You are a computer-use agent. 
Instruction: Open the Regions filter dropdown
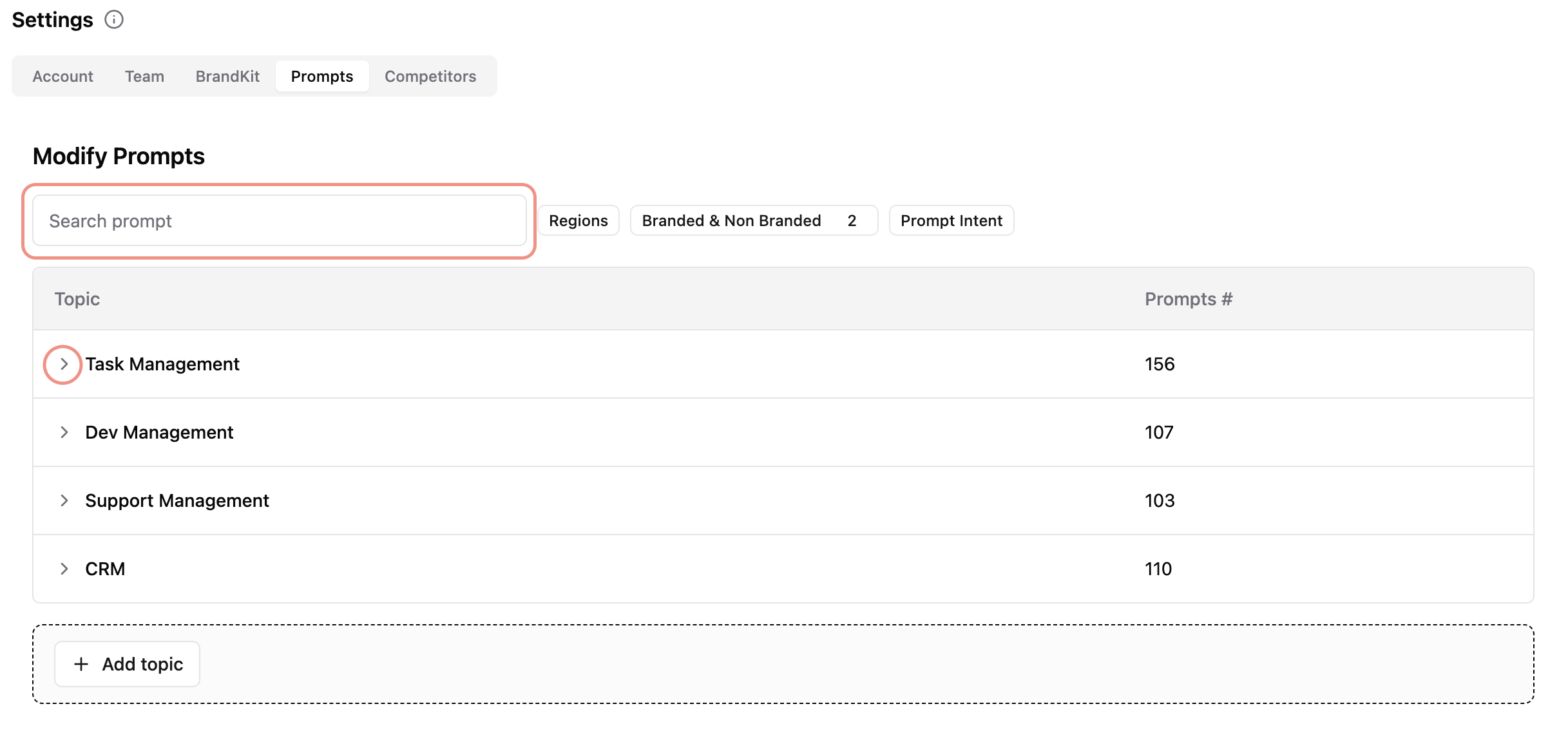pyautogui.click(x=578, y=221)
